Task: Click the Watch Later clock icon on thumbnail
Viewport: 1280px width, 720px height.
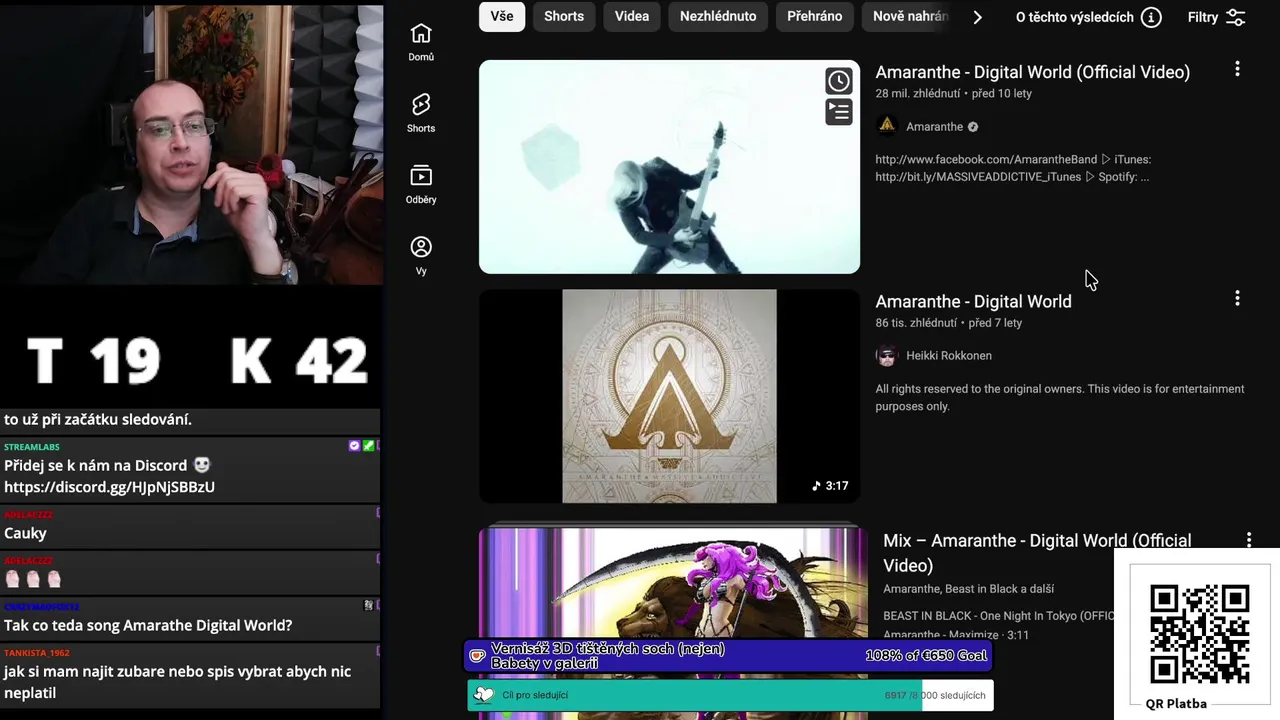Action: [838, 81]
